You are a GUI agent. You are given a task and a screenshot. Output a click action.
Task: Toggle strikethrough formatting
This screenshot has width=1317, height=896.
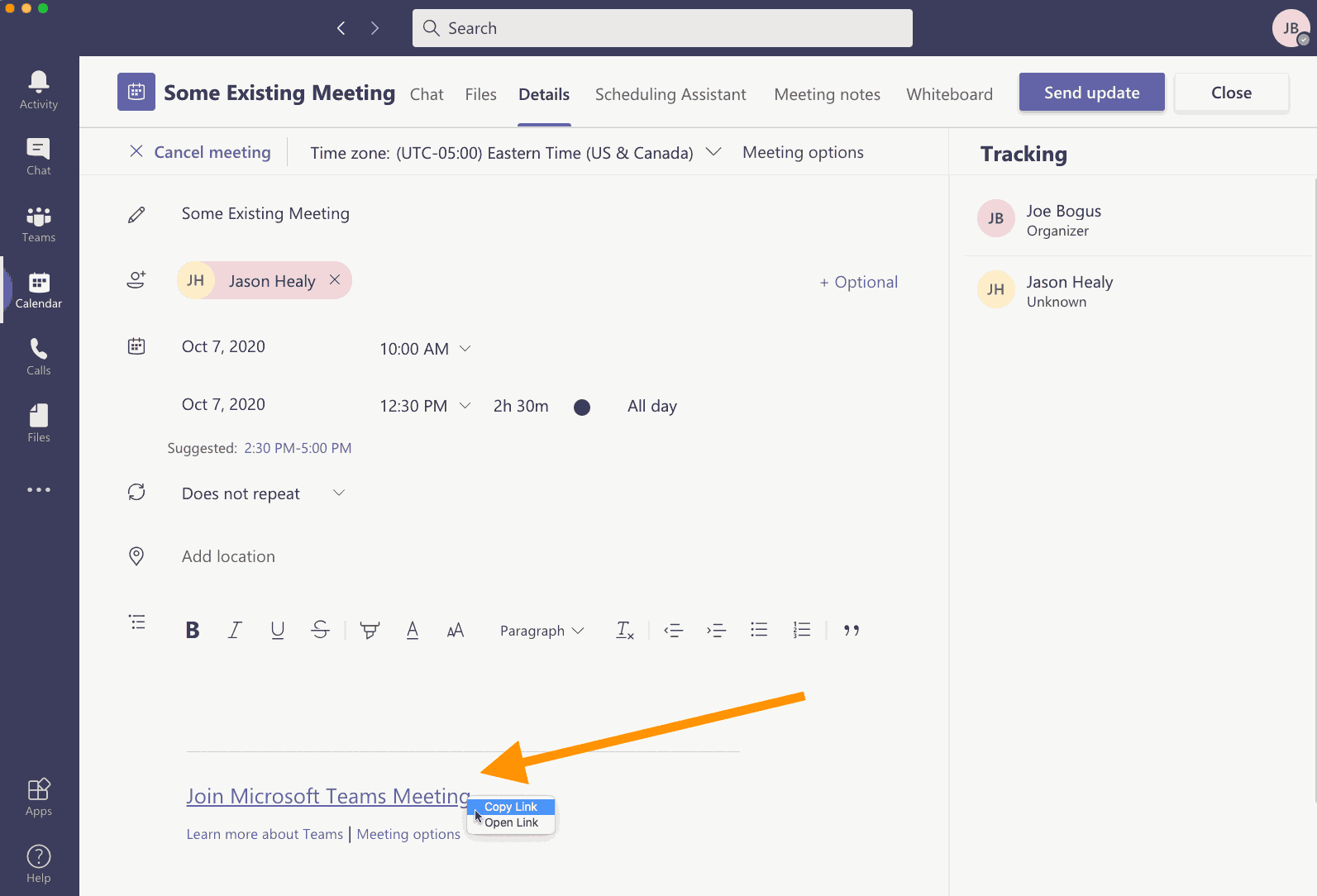point(320,631)
